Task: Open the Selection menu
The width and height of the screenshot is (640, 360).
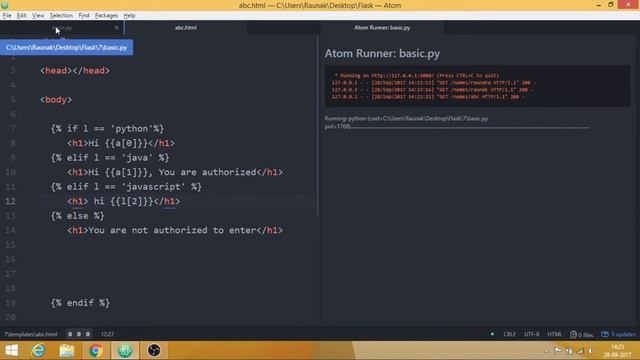Action: click(x=61, y=16)
